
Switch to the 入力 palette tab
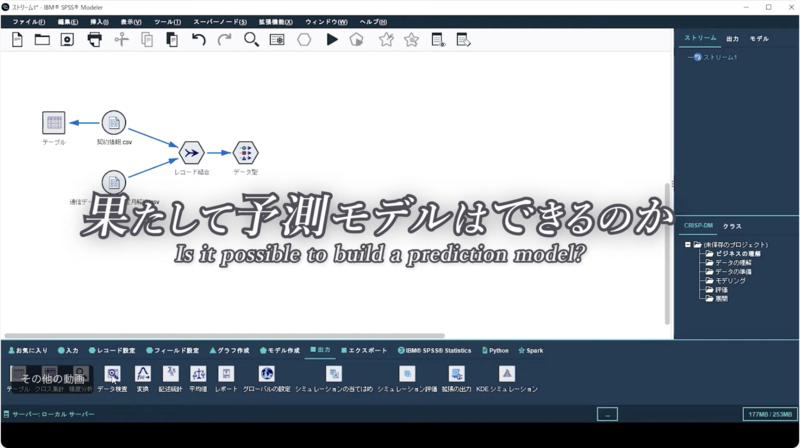[x=68, y=351]
